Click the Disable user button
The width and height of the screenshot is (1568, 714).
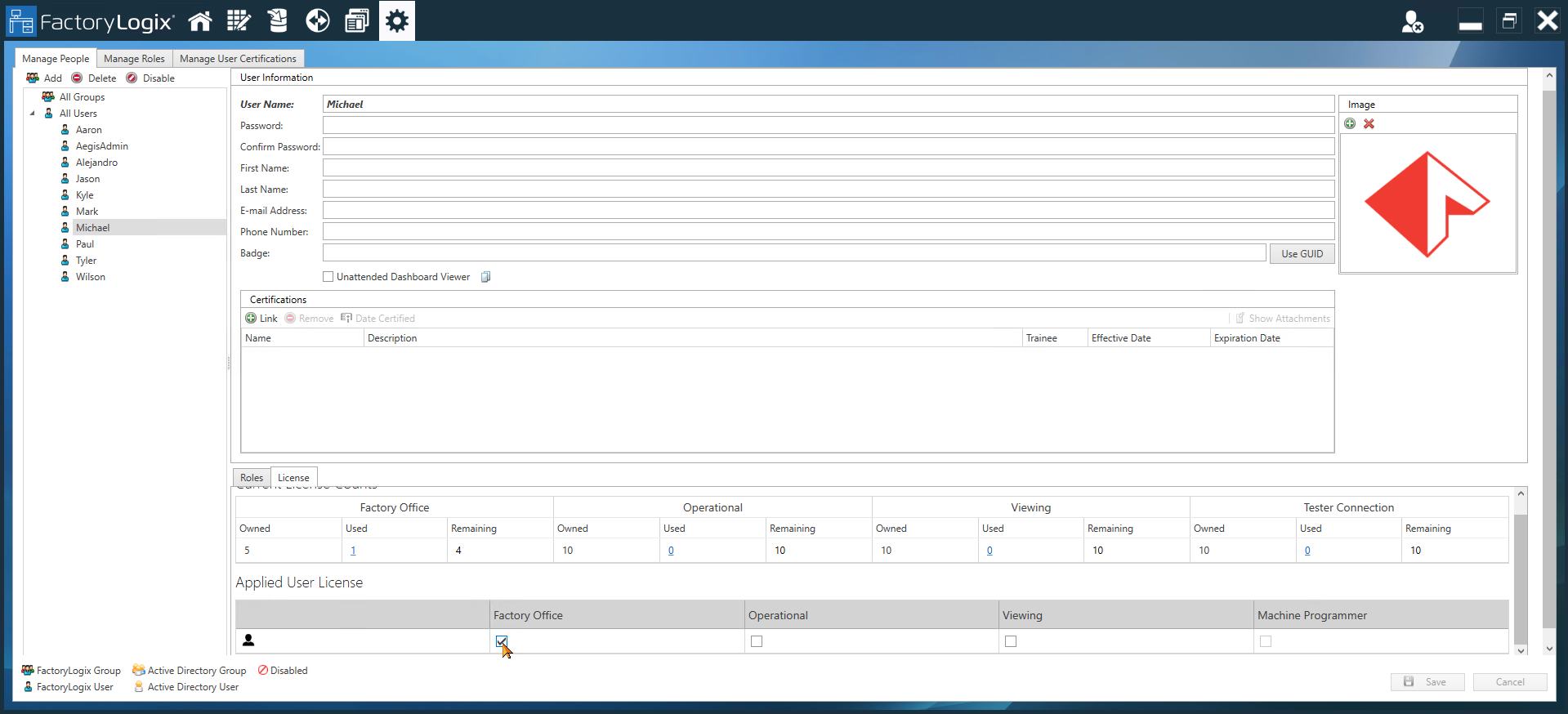150,78
